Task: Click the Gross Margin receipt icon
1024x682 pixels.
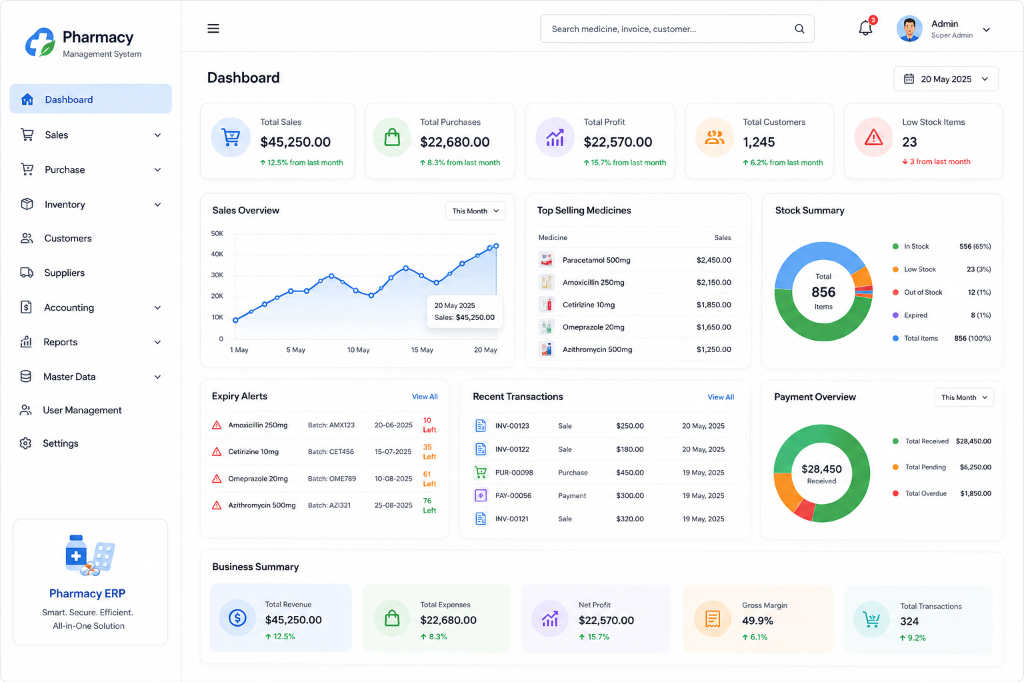Action: 712,618
